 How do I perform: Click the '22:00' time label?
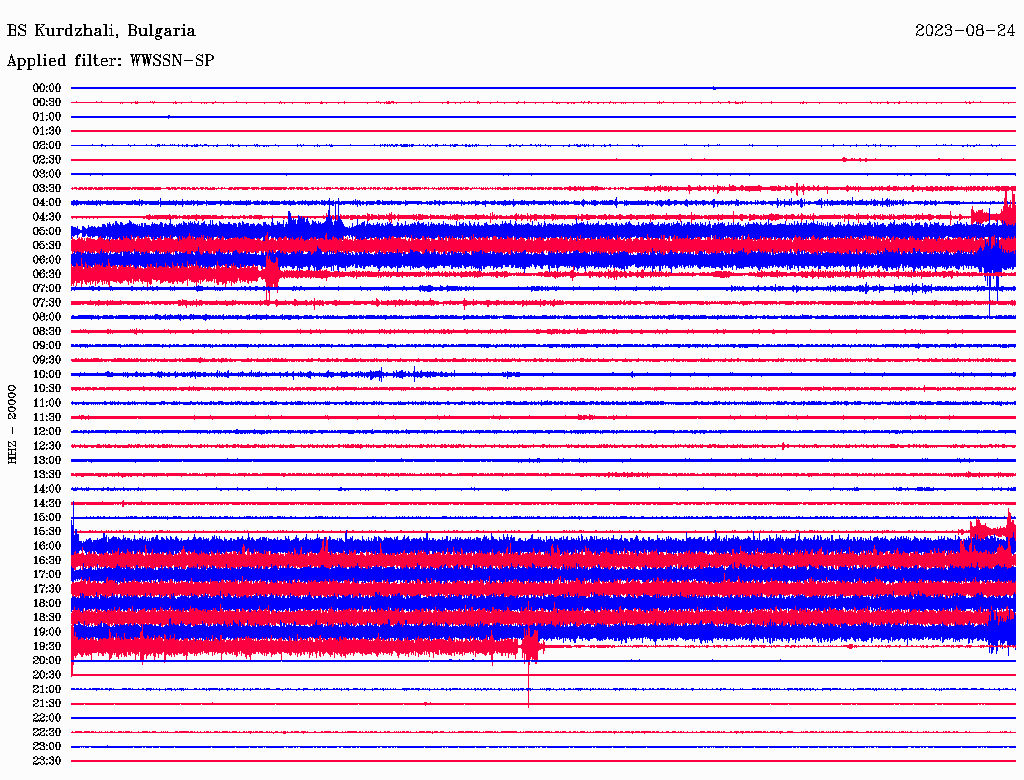click(x=47, y=718)
